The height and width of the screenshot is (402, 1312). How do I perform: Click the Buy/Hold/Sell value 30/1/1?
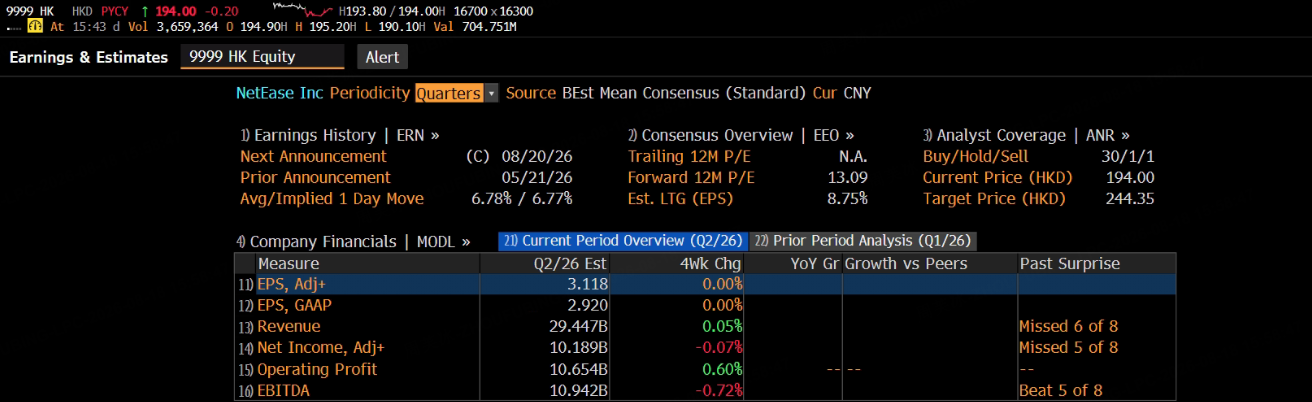coord(1127,156)
